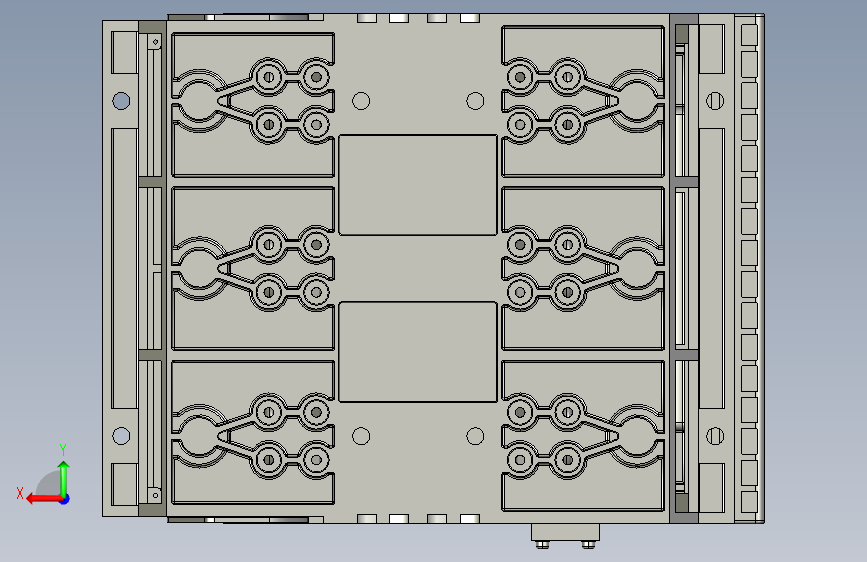Pick the bottom slotted screw on right flange
Image resolution: width=867 pixels, height=562 pixels.
715,436
